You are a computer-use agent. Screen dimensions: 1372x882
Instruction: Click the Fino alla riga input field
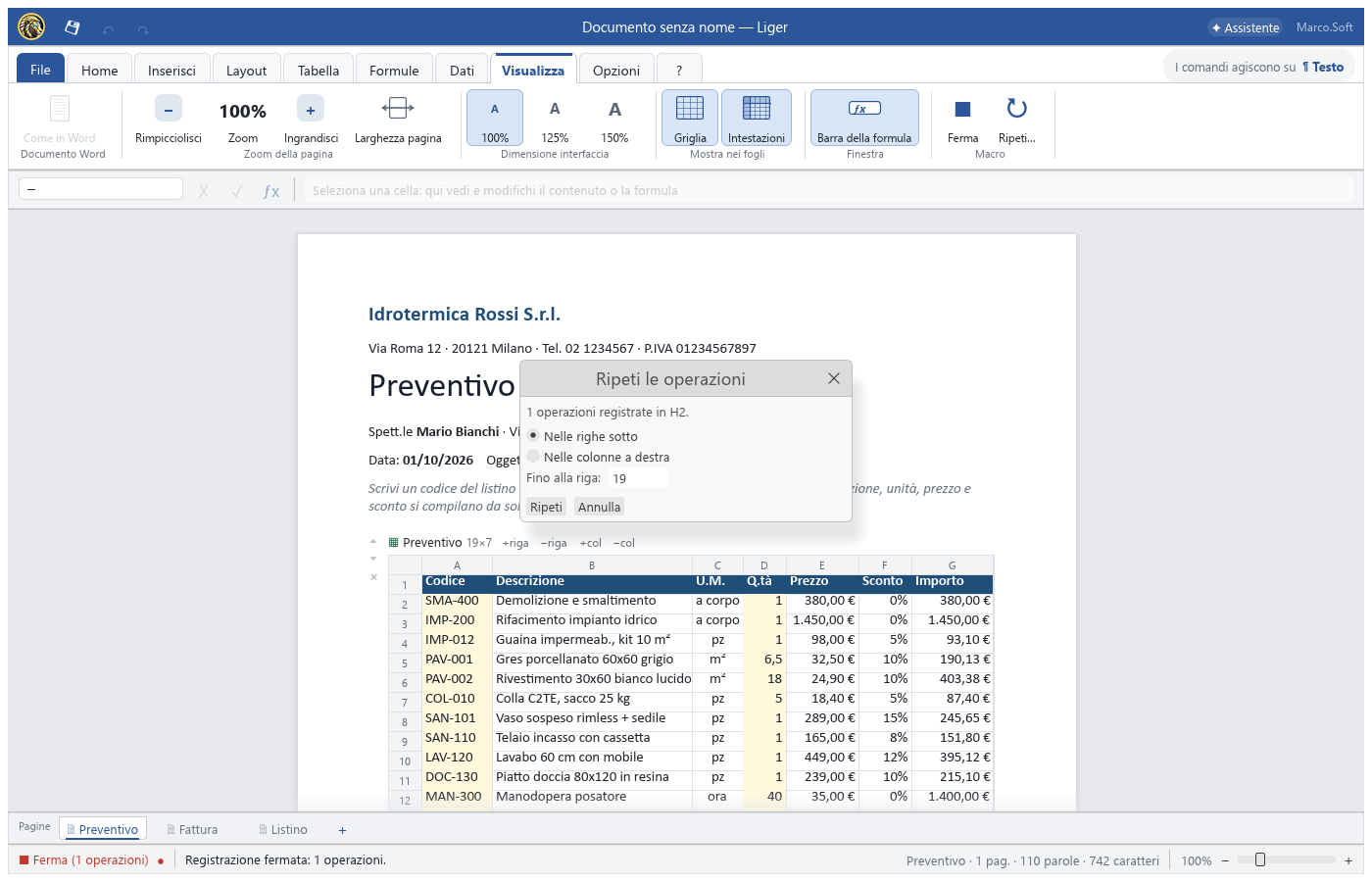tap(637, 478)
